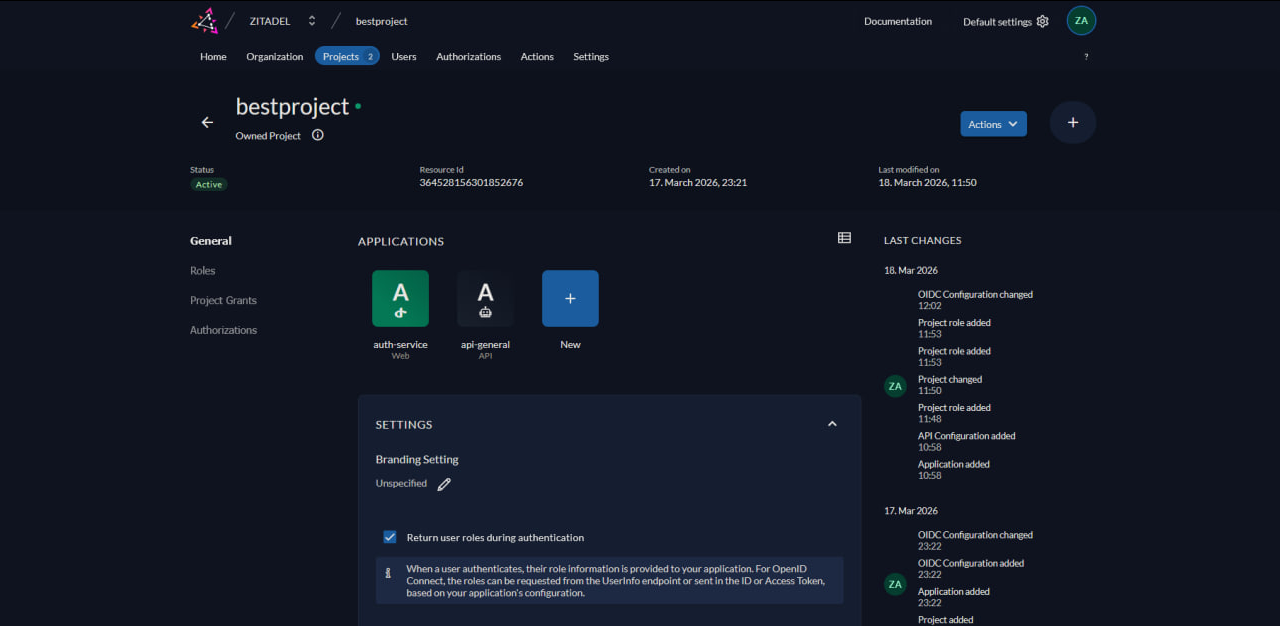The image size is (1280, 626).
Task: Open the Home tab
Action: [213, 57]
